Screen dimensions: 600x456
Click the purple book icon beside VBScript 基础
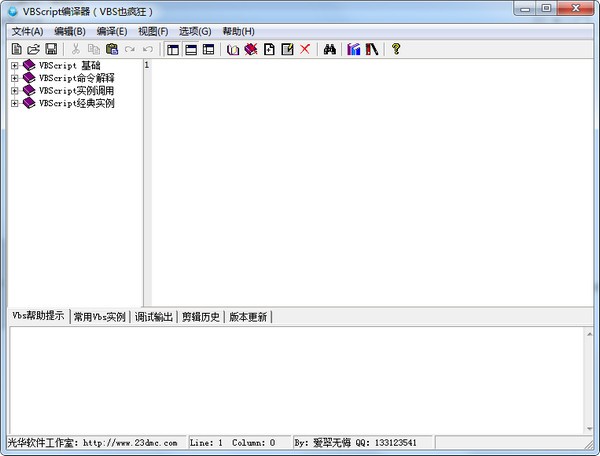[29, 65]
